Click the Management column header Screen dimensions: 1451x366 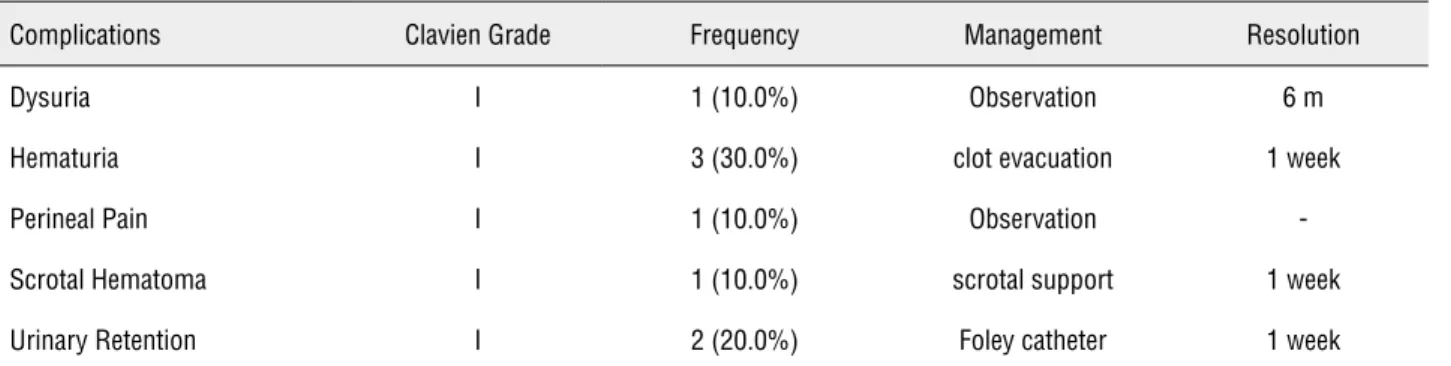click(x=1033, y=37)
